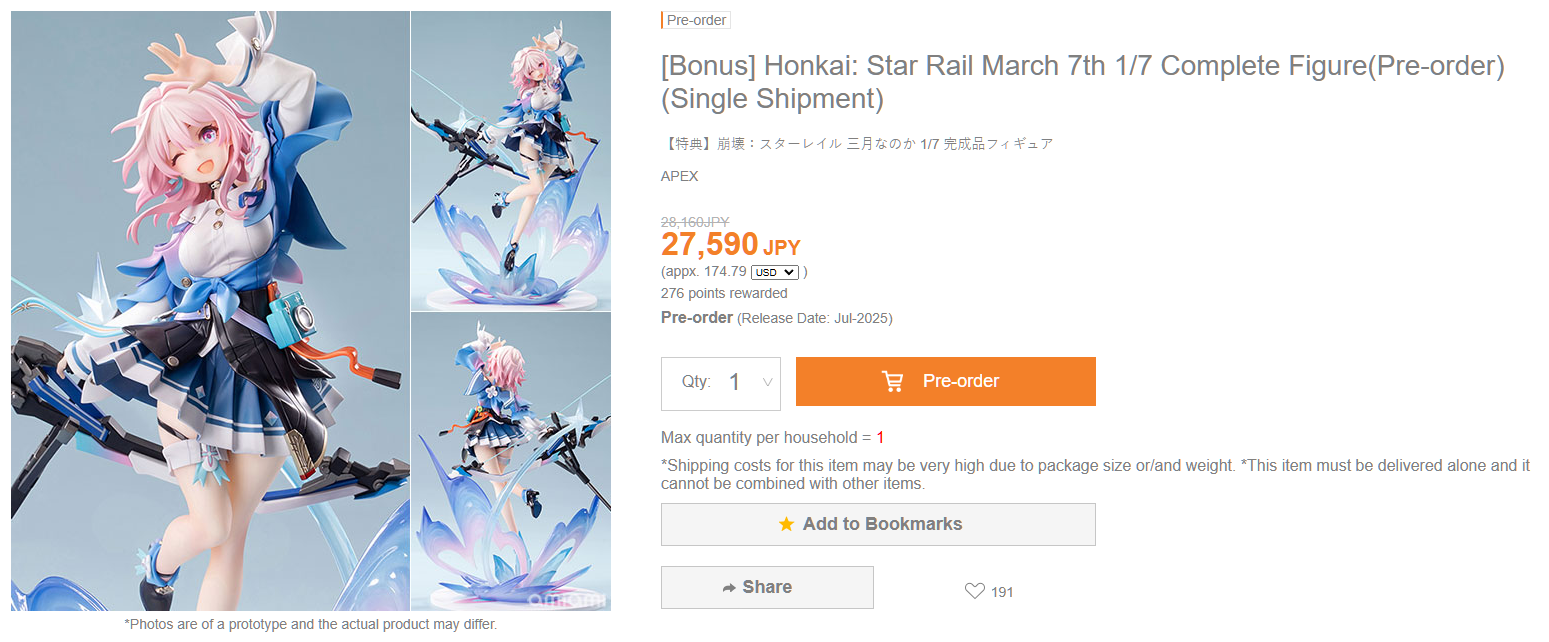Image resolution: width=1549 pixels, height=642 pixels.
Task: Click the yellow star bookmark icon
Action: pos(787,524)
